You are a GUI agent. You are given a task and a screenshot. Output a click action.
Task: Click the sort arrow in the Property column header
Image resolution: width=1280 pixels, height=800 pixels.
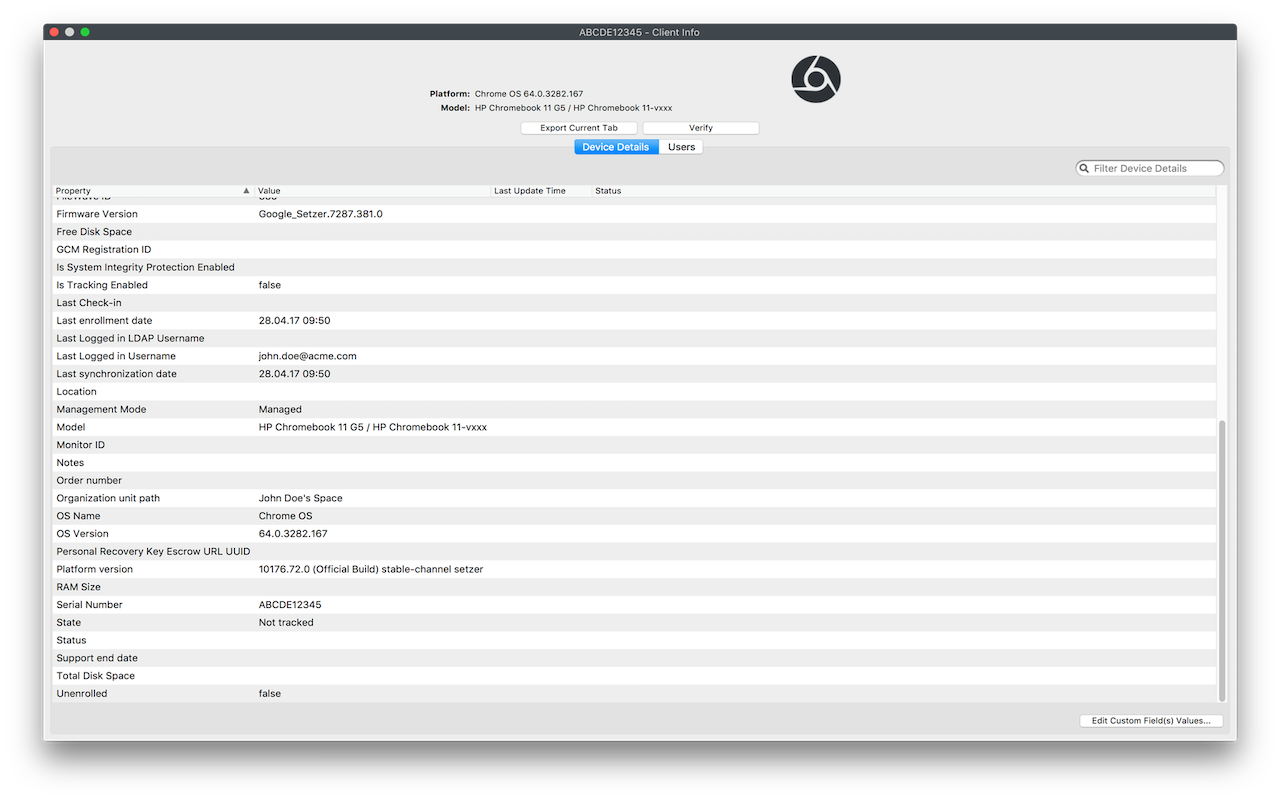[x=246, y=191]
